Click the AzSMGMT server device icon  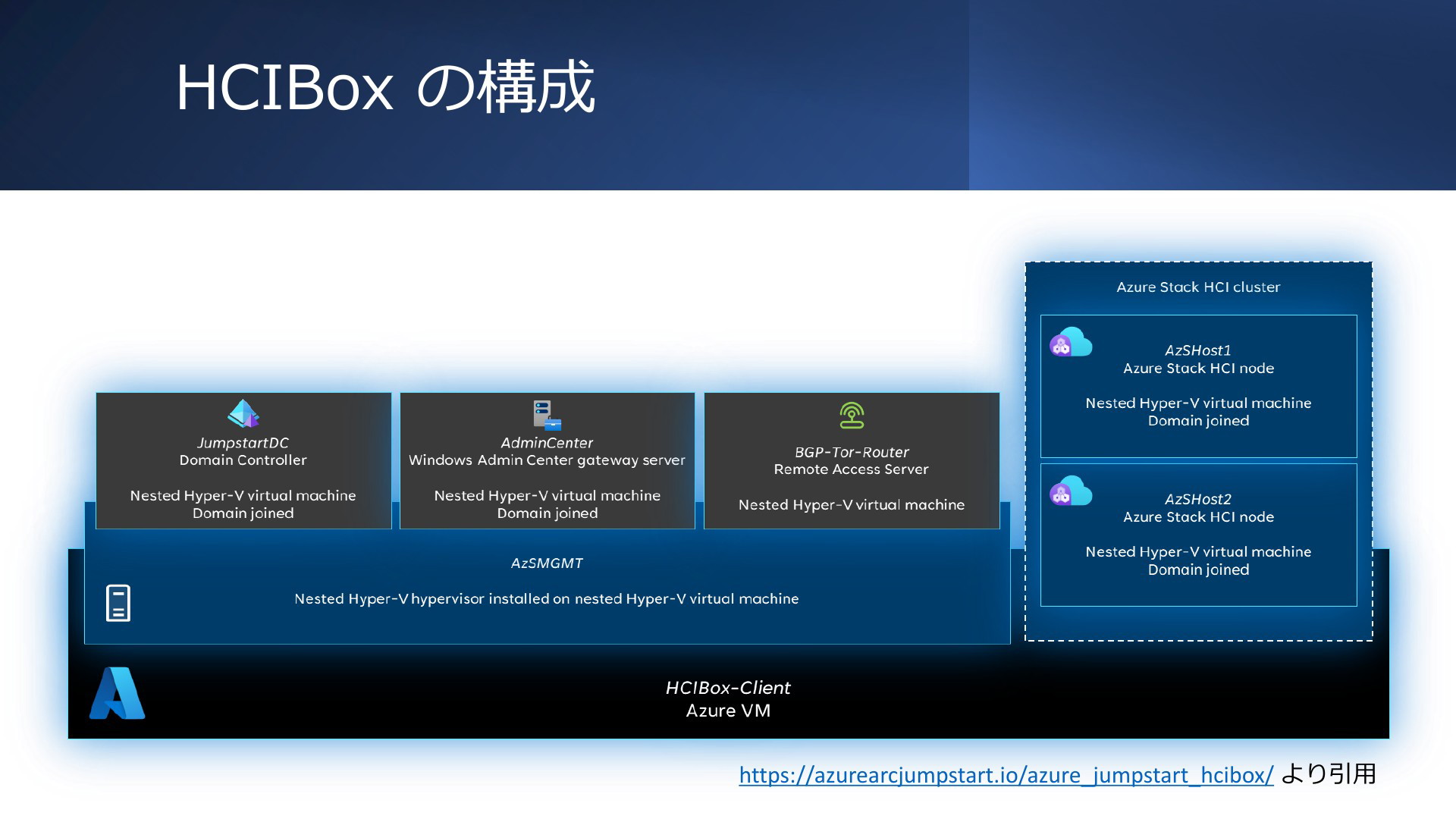click(118, 603)
